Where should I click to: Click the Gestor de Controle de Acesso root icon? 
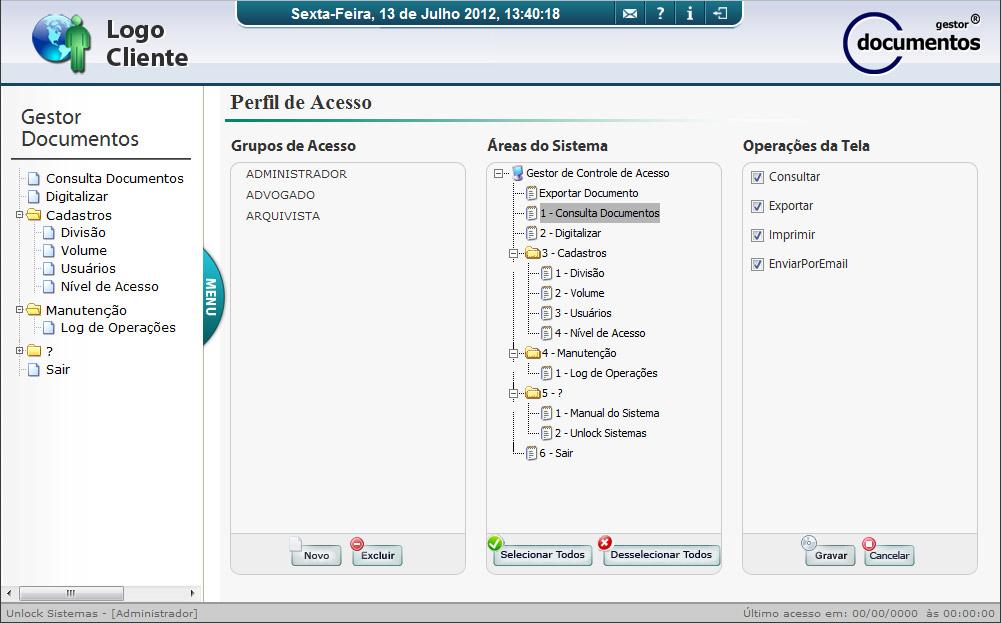click(517, 173)
